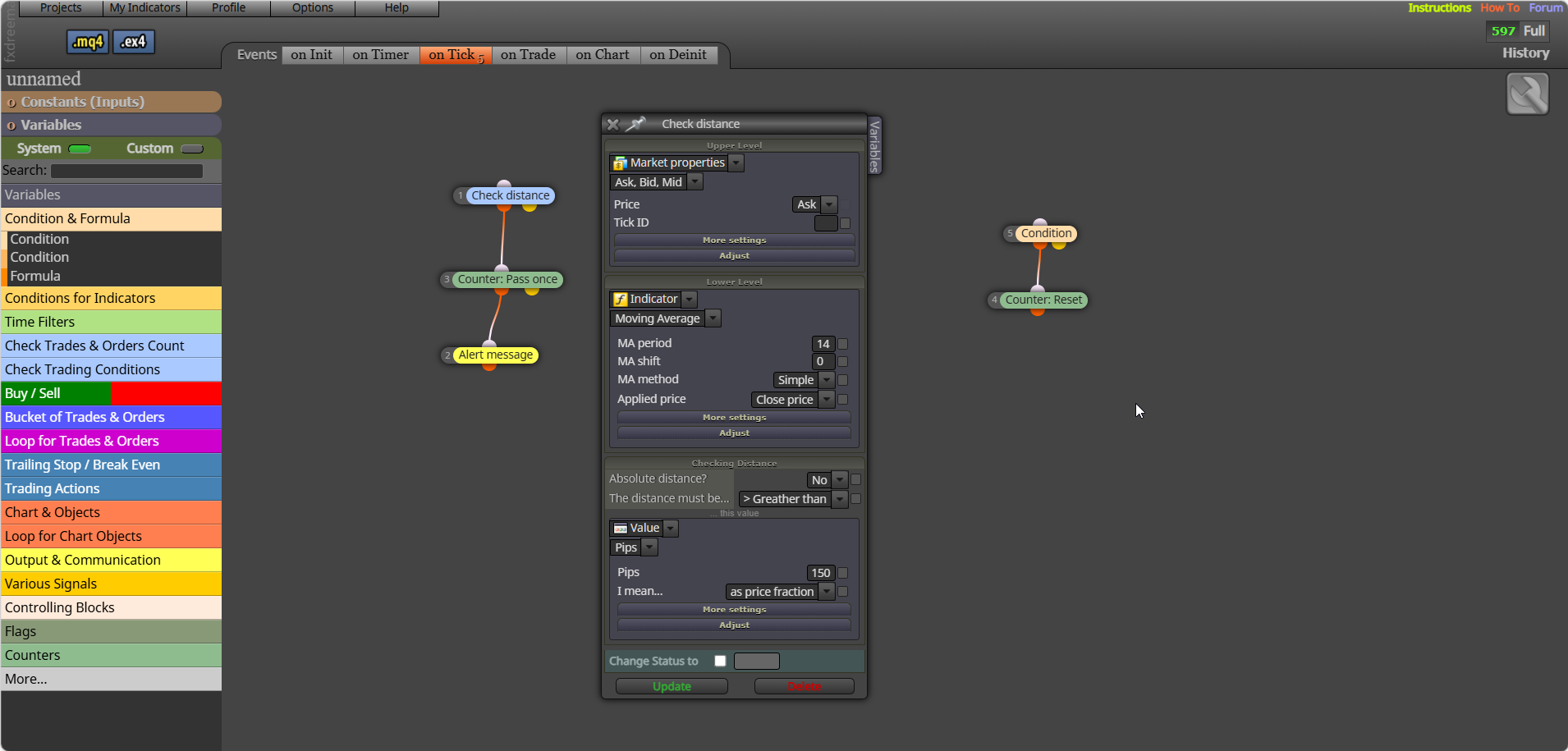
Task: Select the Counter: Pass once block
Action: (x=507, y=279)
